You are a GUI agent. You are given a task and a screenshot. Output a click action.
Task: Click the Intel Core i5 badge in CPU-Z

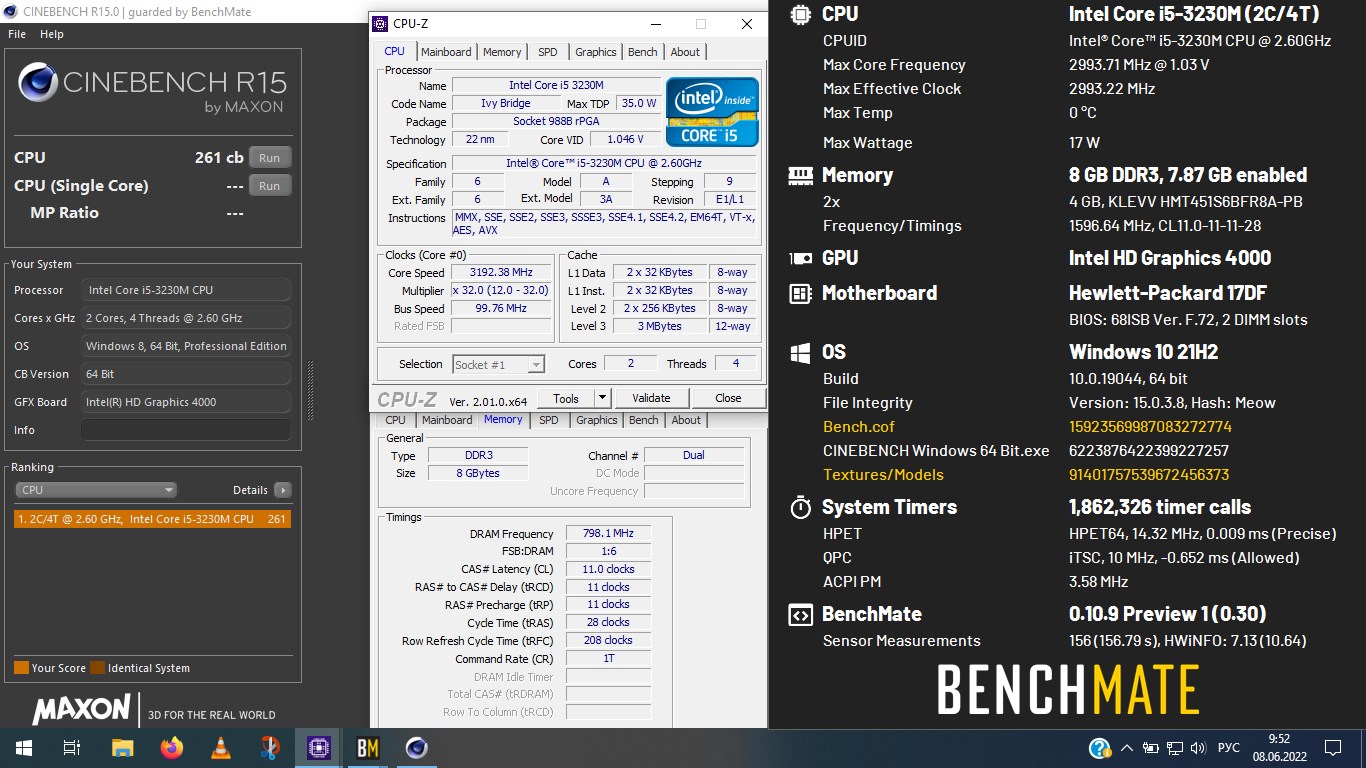pyautogui.click(x=712, y=111)
